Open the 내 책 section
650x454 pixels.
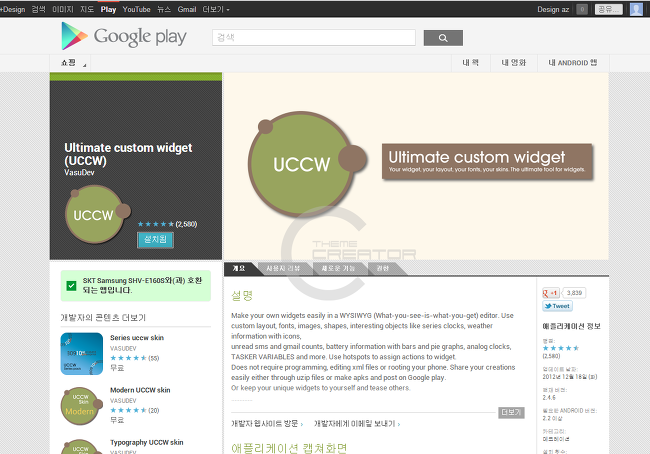pos(471,63)
